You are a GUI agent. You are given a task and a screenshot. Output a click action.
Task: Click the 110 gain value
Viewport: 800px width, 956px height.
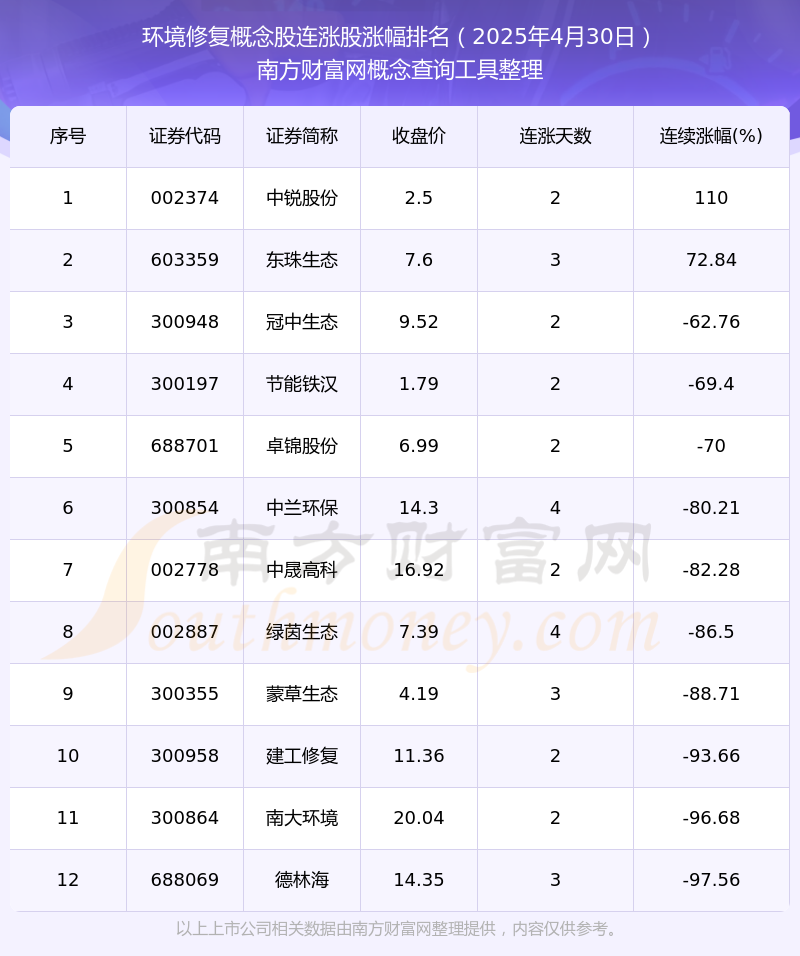pyautogui.click(x=711, y=198)
